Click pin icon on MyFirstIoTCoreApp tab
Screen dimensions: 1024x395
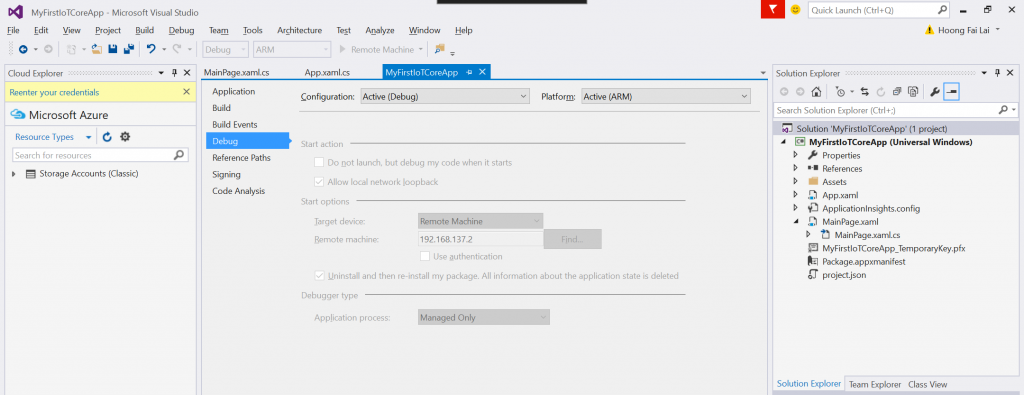point(470,72)
